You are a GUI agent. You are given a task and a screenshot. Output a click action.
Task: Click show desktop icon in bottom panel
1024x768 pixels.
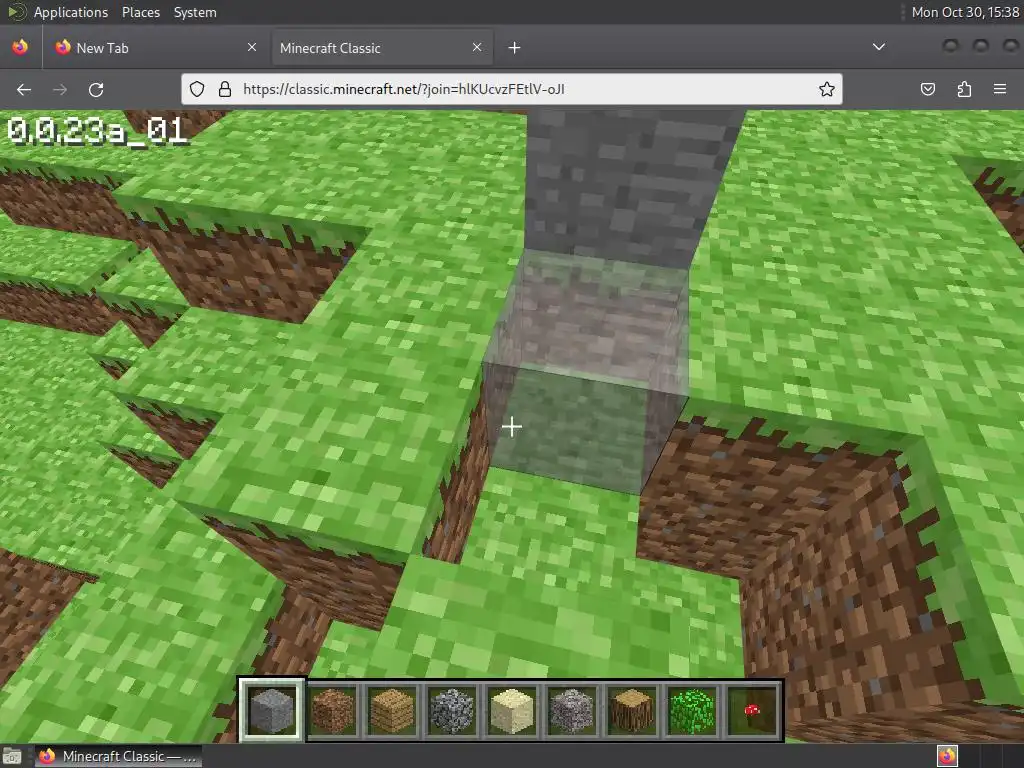click(x=12, y=756)
